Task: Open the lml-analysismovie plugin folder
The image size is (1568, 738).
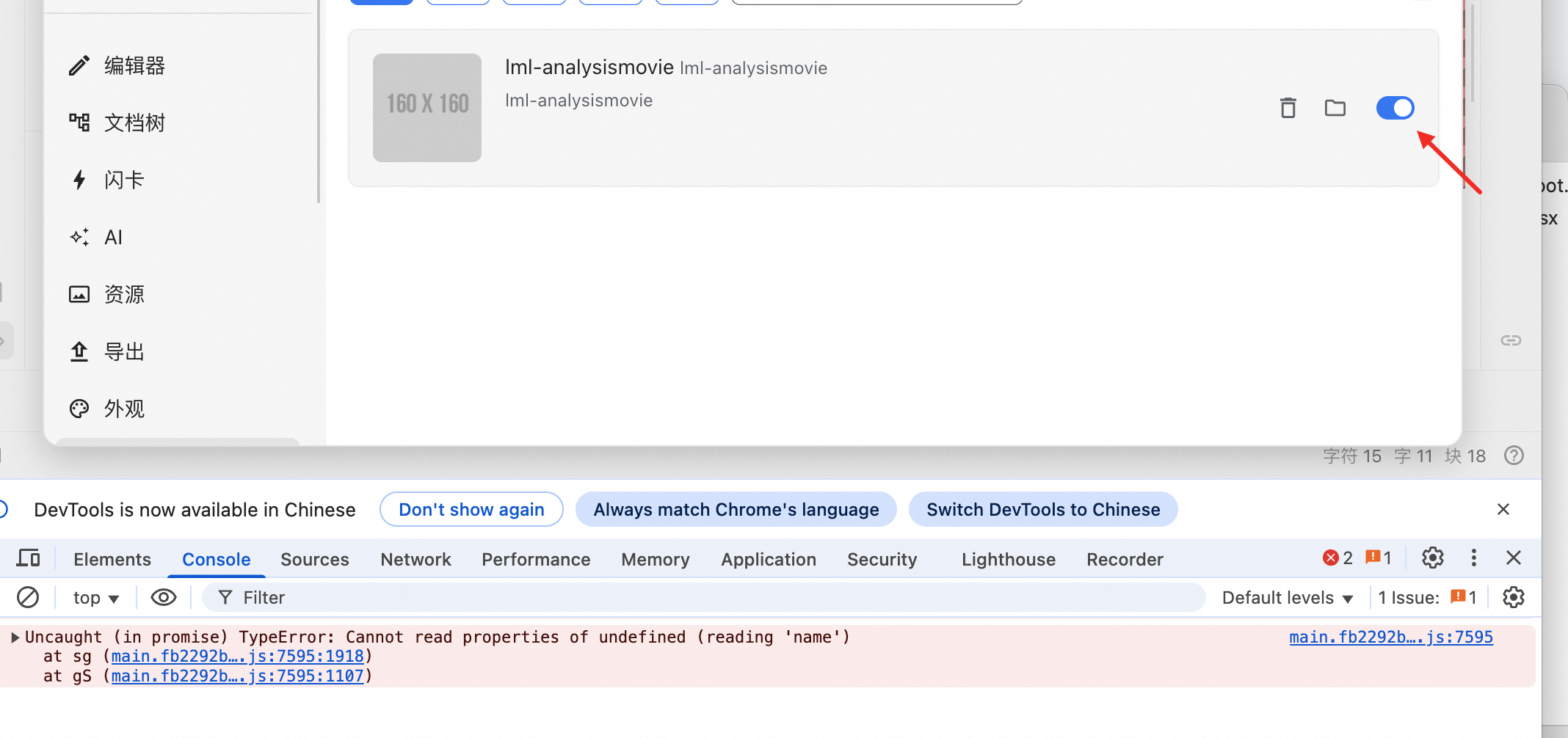Action: (x=1335, y=108)
